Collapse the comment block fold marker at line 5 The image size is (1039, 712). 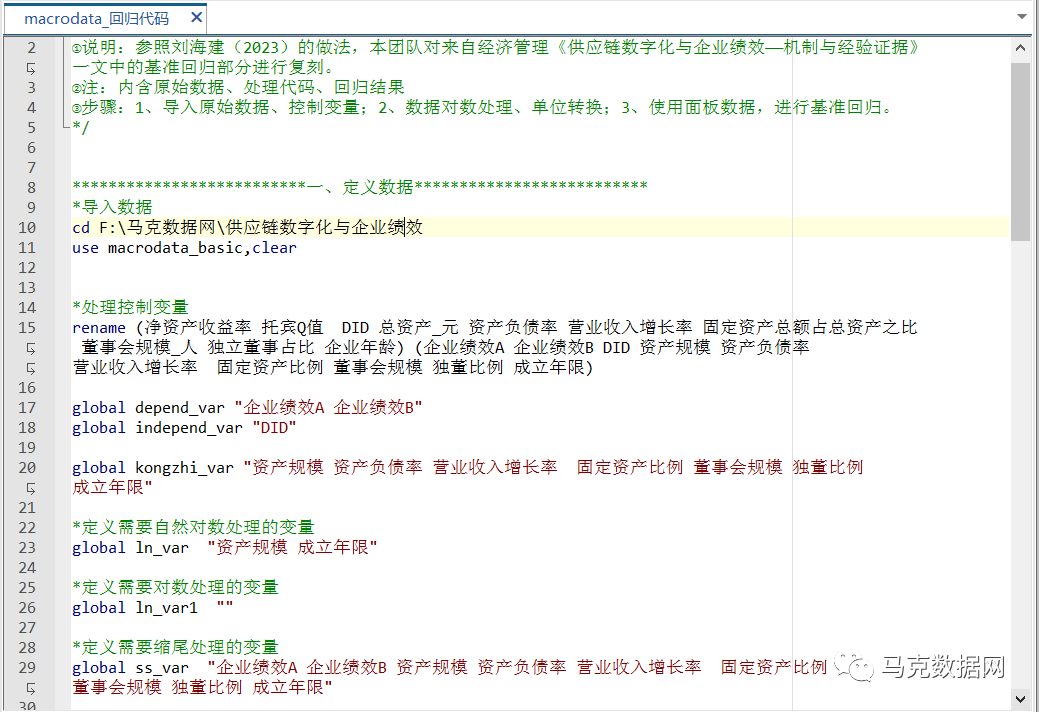(64, 125)
